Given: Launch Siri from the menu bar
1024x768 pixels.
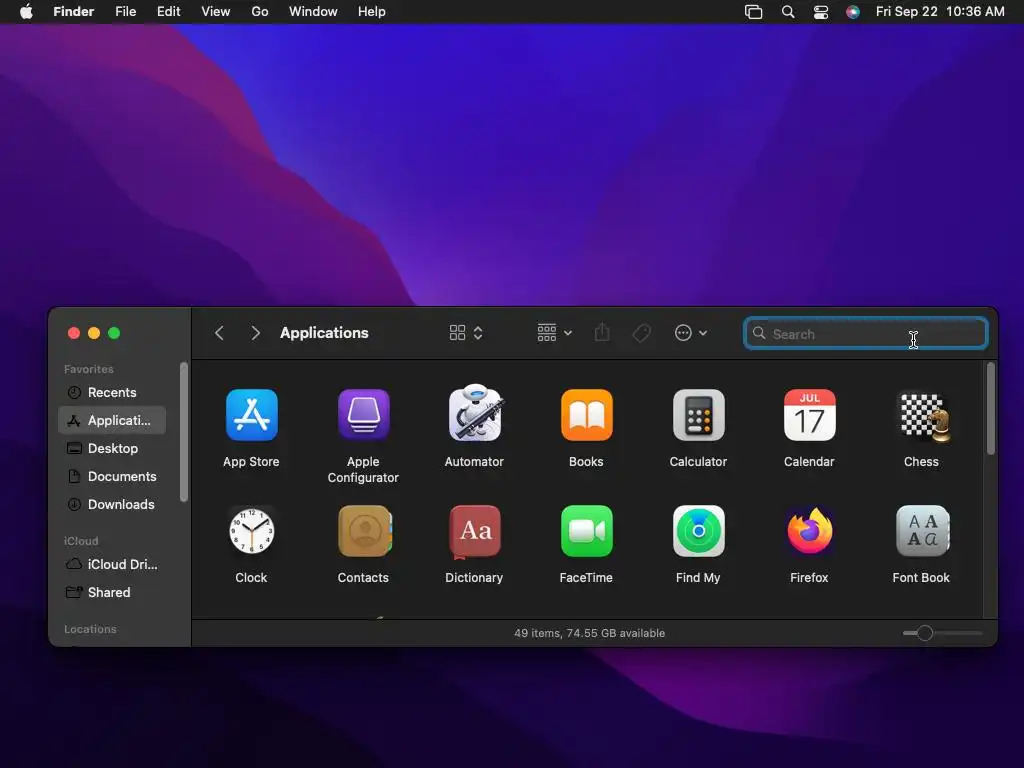Looking at the screenshot, I should point(852,12).
